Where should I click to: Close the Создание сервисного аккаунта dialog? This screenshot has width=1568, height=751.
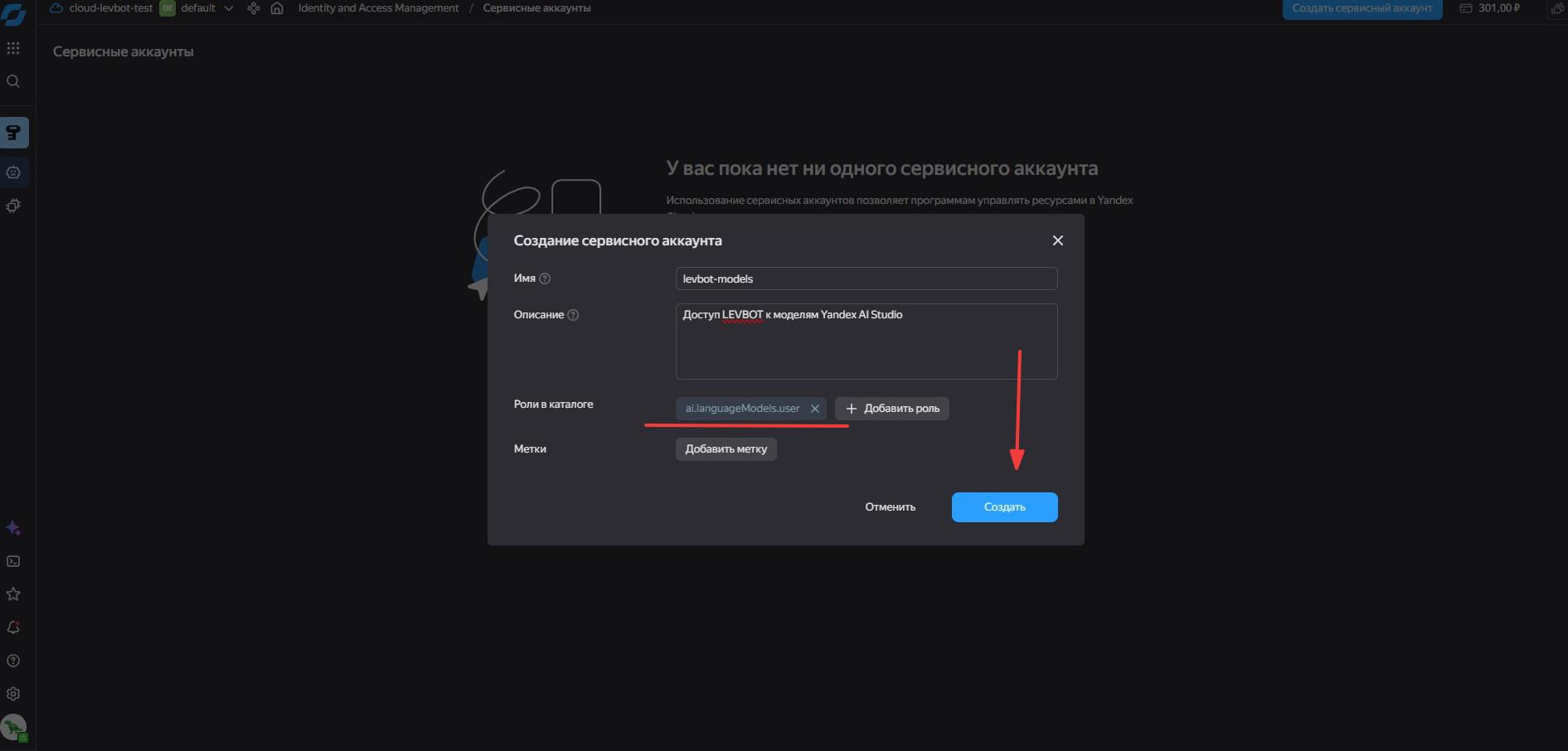(x=1057, y=240)
